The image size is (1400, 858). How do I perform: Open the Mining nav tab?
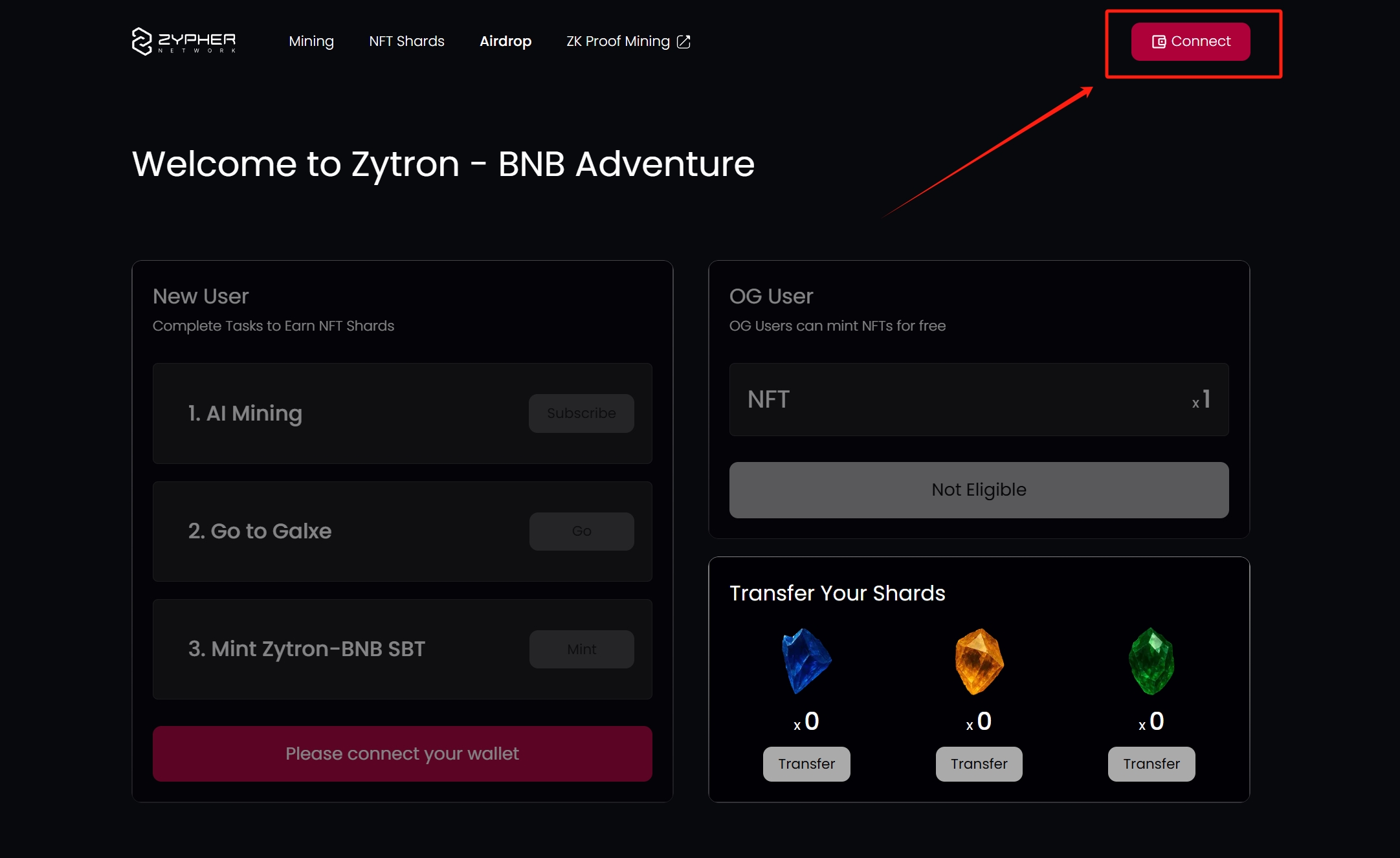(311, 41)
